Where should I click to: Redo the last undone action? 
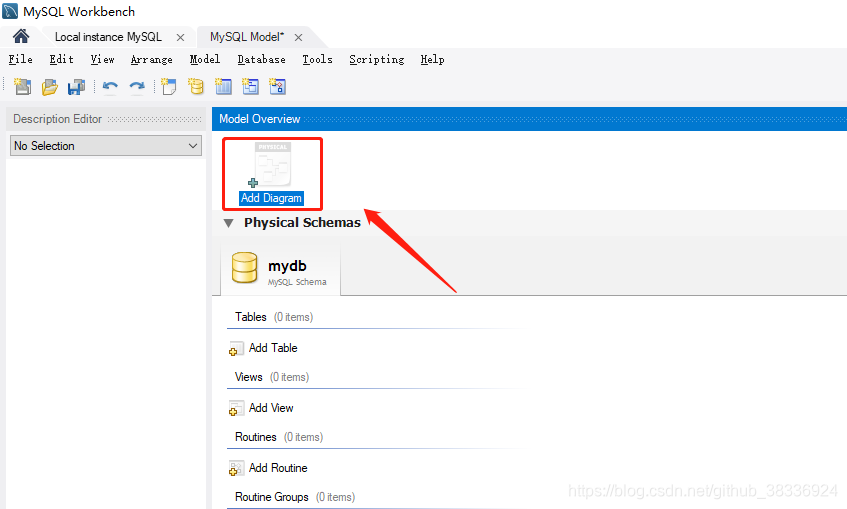click(x=137, y=86)
